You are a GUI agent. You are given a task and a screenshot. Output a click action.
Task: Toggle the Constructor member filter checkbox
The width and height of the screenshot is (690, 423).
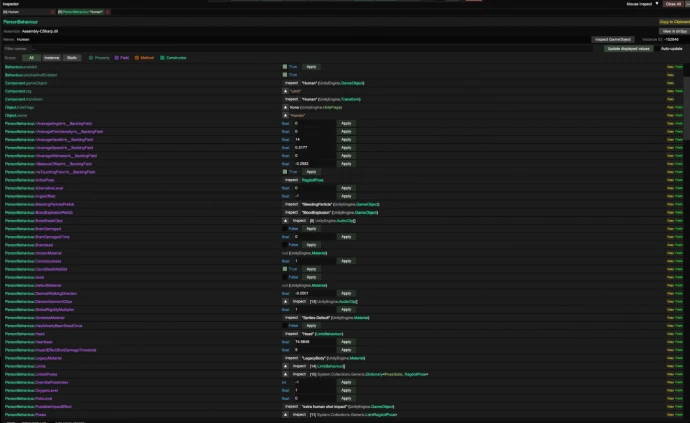pyautogui.click(x=162, y=58)
